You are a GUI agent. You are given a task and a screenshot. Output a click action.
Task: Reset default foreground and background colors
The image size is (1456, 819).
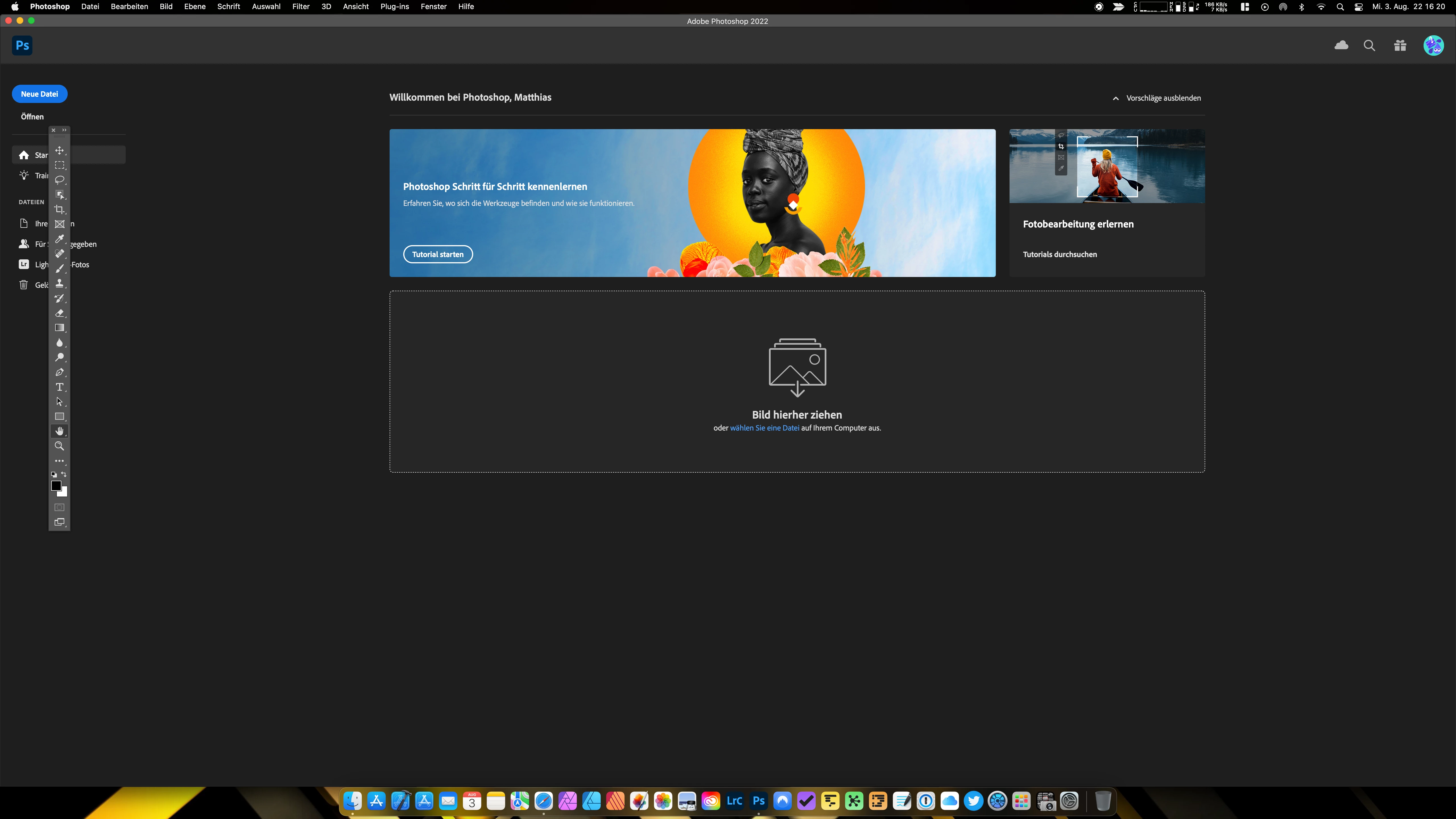(54, 475)
